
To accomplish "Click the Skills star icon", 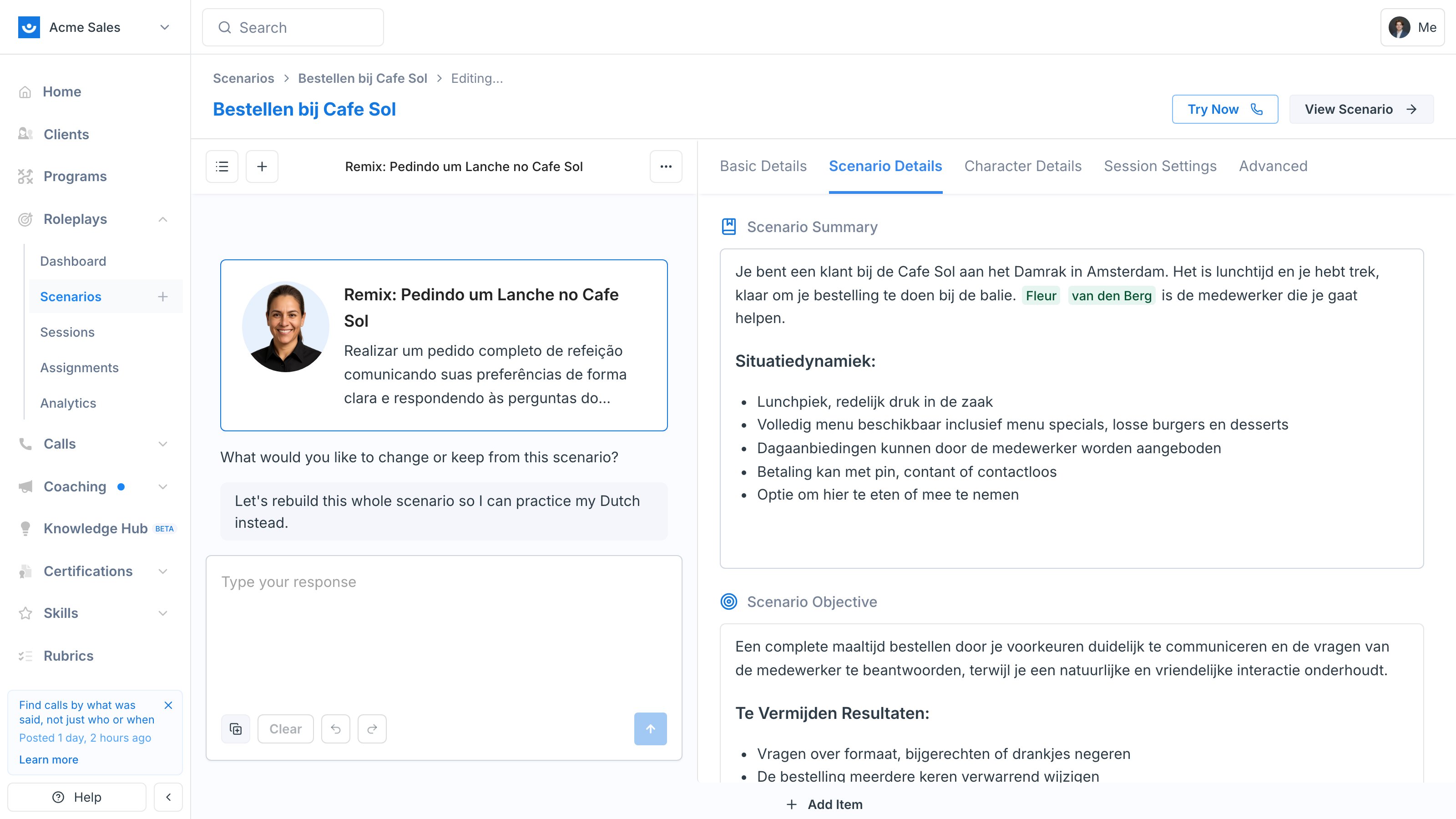I will click(x=25, y=613).
